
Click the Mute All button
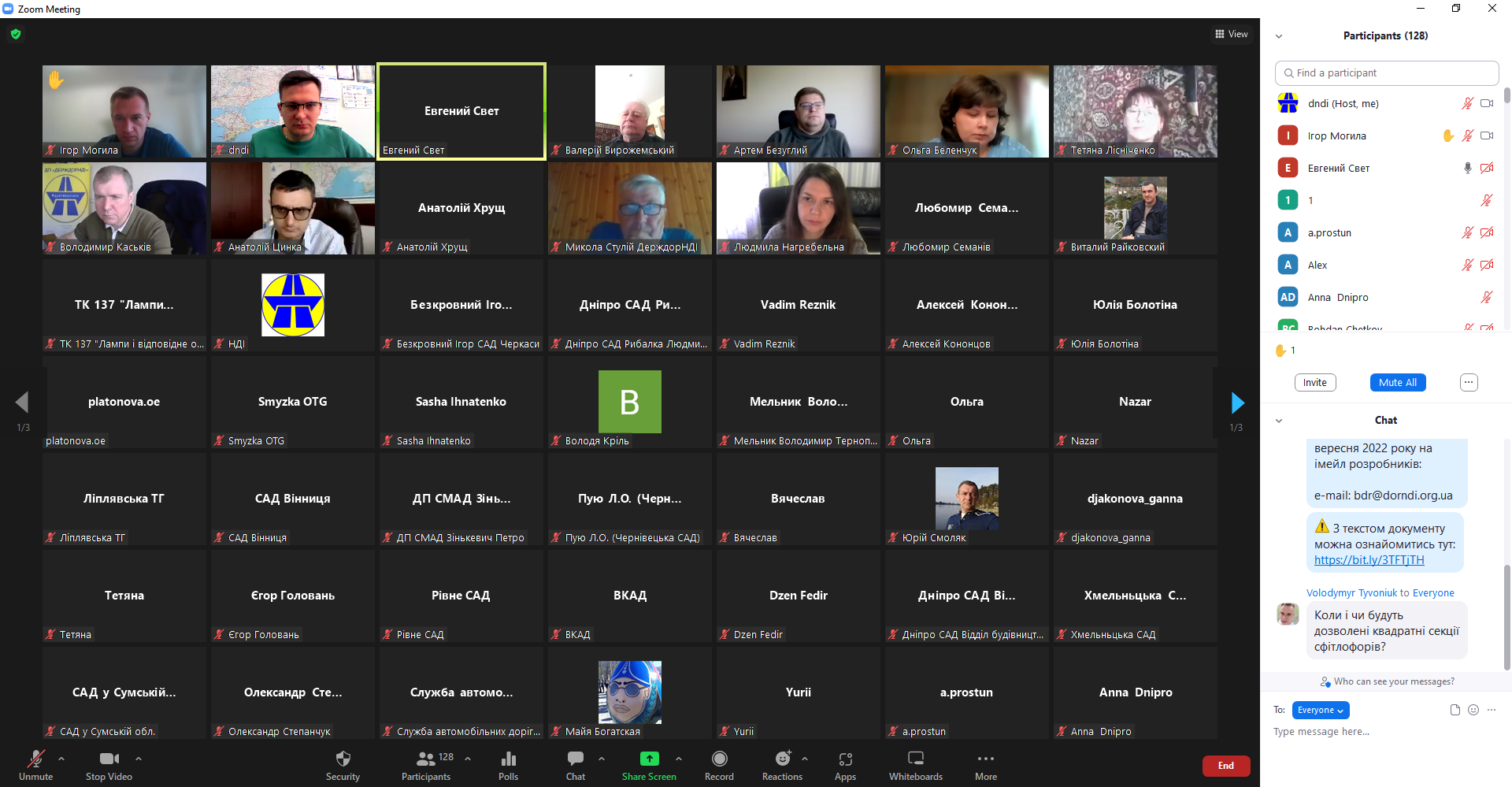click(1397, 382)
